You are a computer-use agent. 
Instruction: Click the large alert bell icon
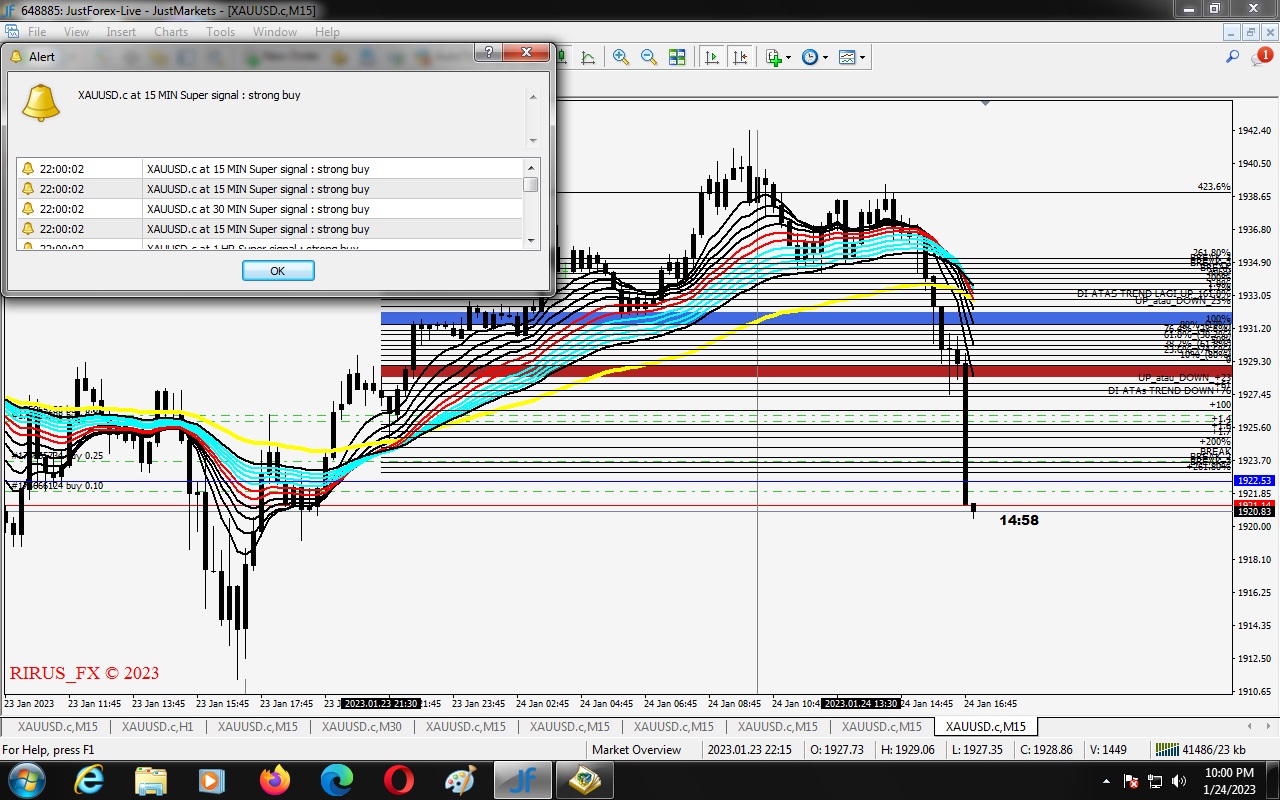point(41,103)
